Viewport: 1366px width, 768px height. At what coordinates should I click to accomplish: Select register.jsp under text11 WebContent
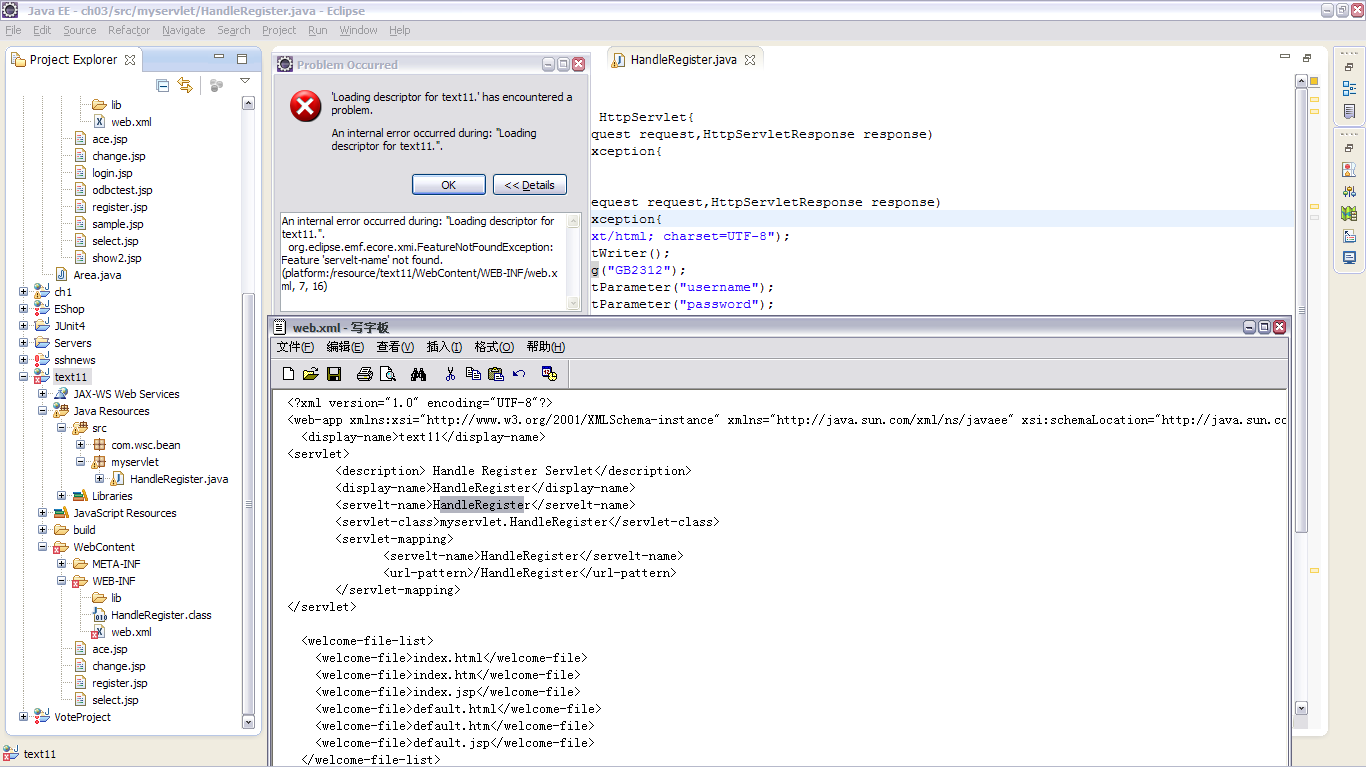click(x=119, y=683)
